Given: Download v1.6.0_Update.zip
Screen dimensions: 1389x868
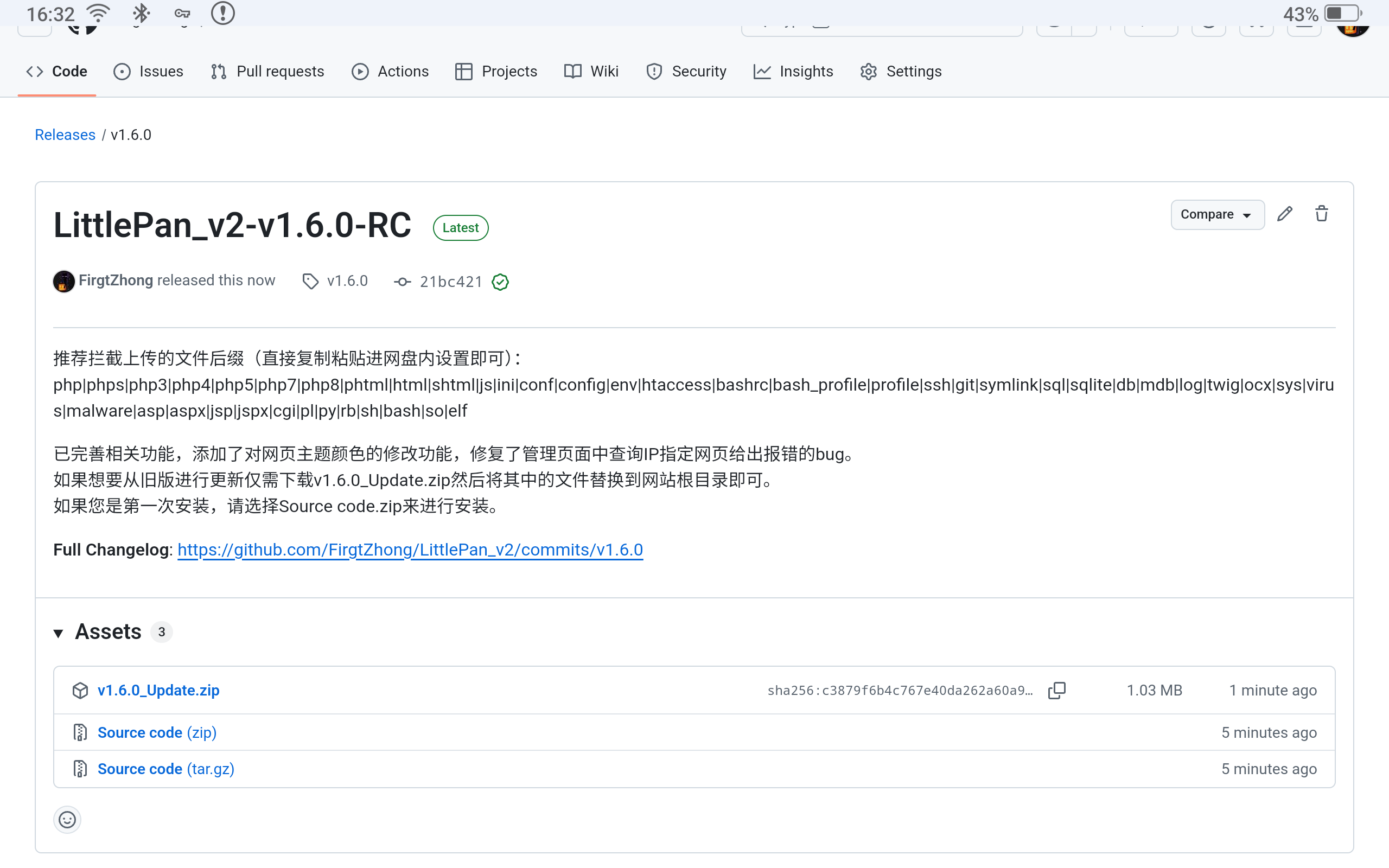Looking at the screenshot, I should 158,691.
